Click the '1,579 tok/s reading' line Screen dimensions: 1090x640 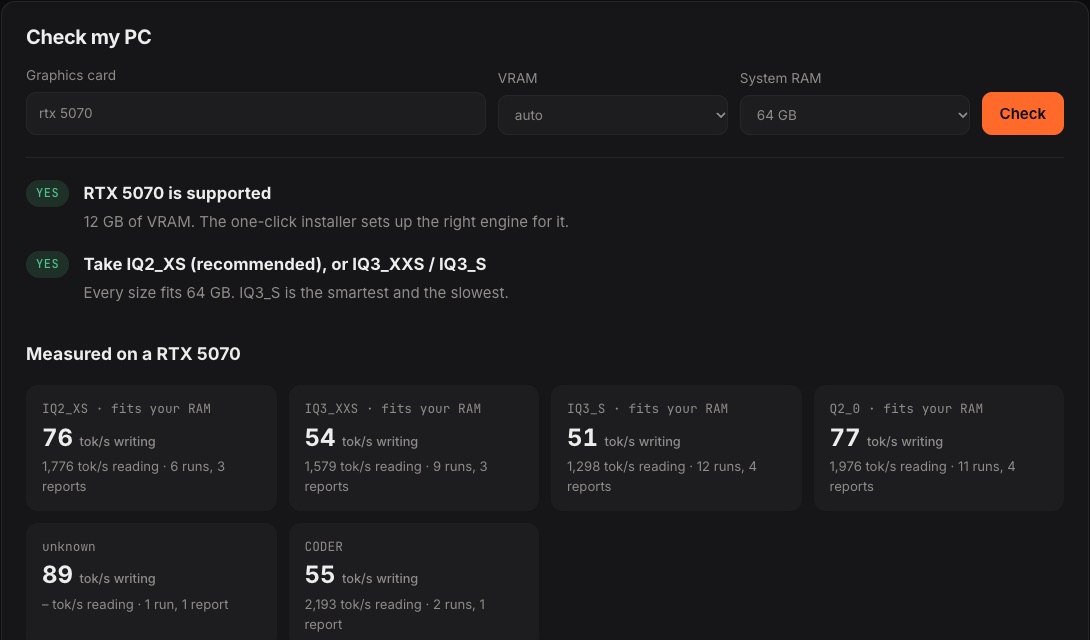tap(396, 476)
